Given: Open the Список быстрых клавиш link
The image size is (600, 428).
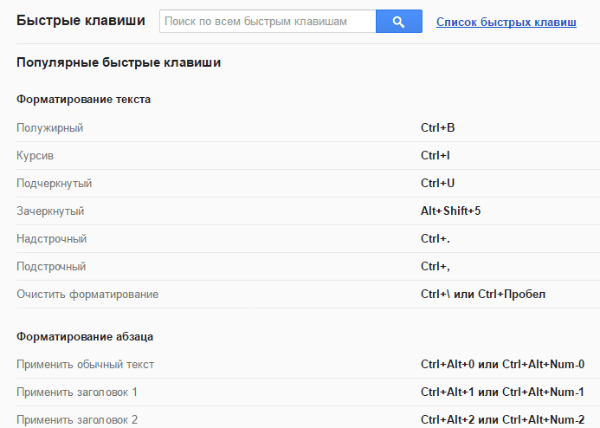Looking at the screenshot, I should 506,22.
